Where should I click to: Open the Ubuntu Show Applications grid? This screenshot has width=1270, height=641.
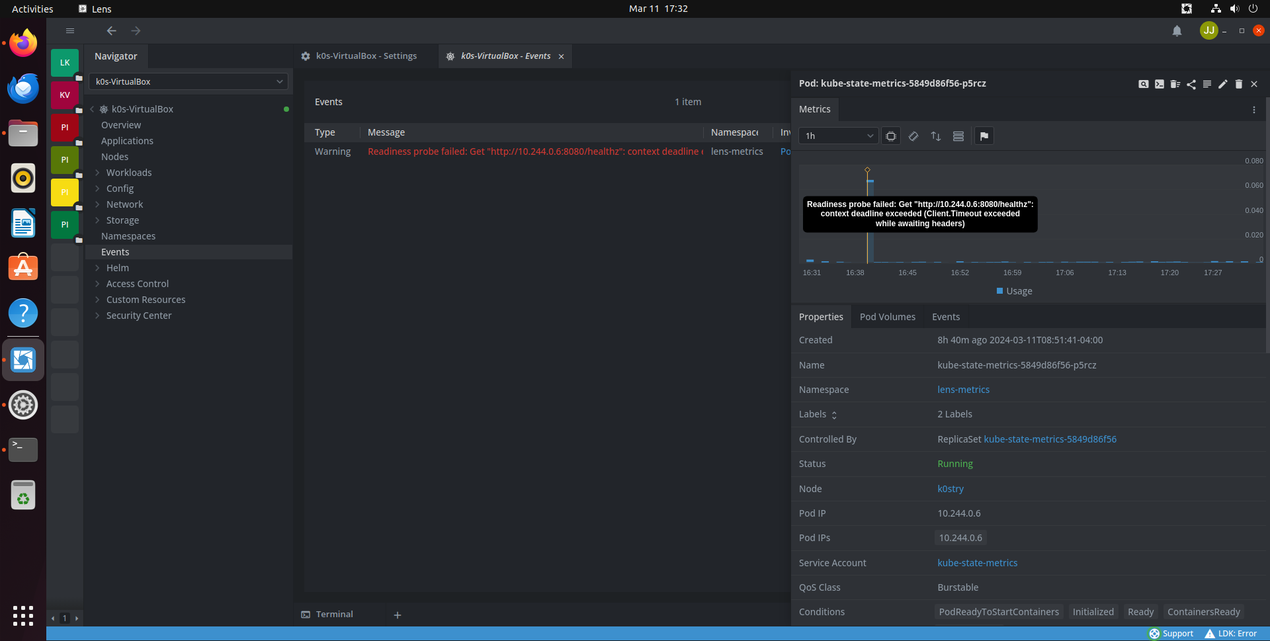23,615
